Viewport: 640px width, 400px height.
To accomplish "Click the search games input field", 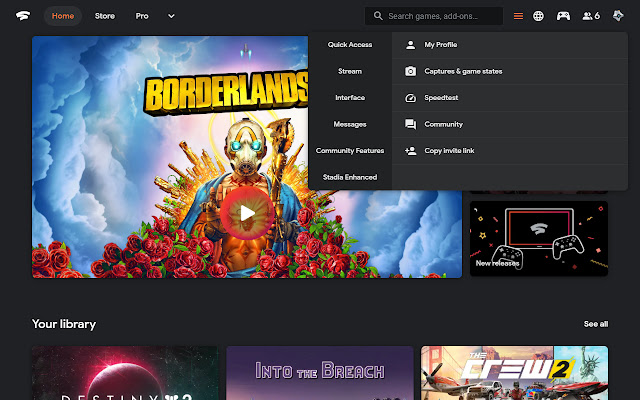I will pos(434,16).
